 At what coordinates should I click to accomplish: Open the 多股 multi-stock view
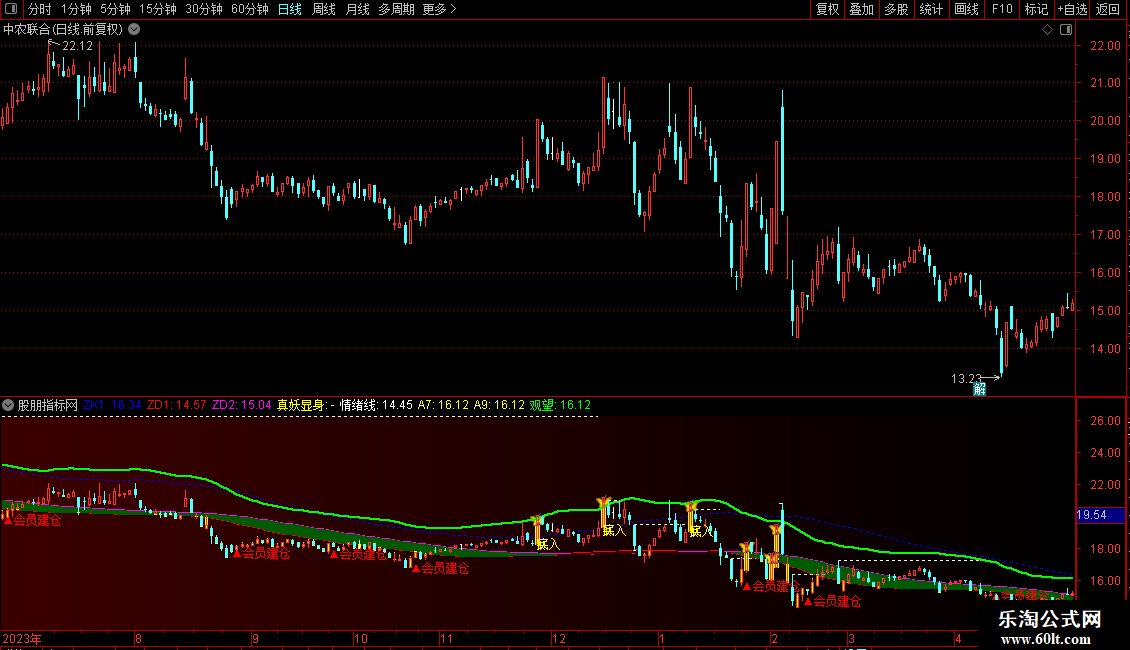point(897,9)
